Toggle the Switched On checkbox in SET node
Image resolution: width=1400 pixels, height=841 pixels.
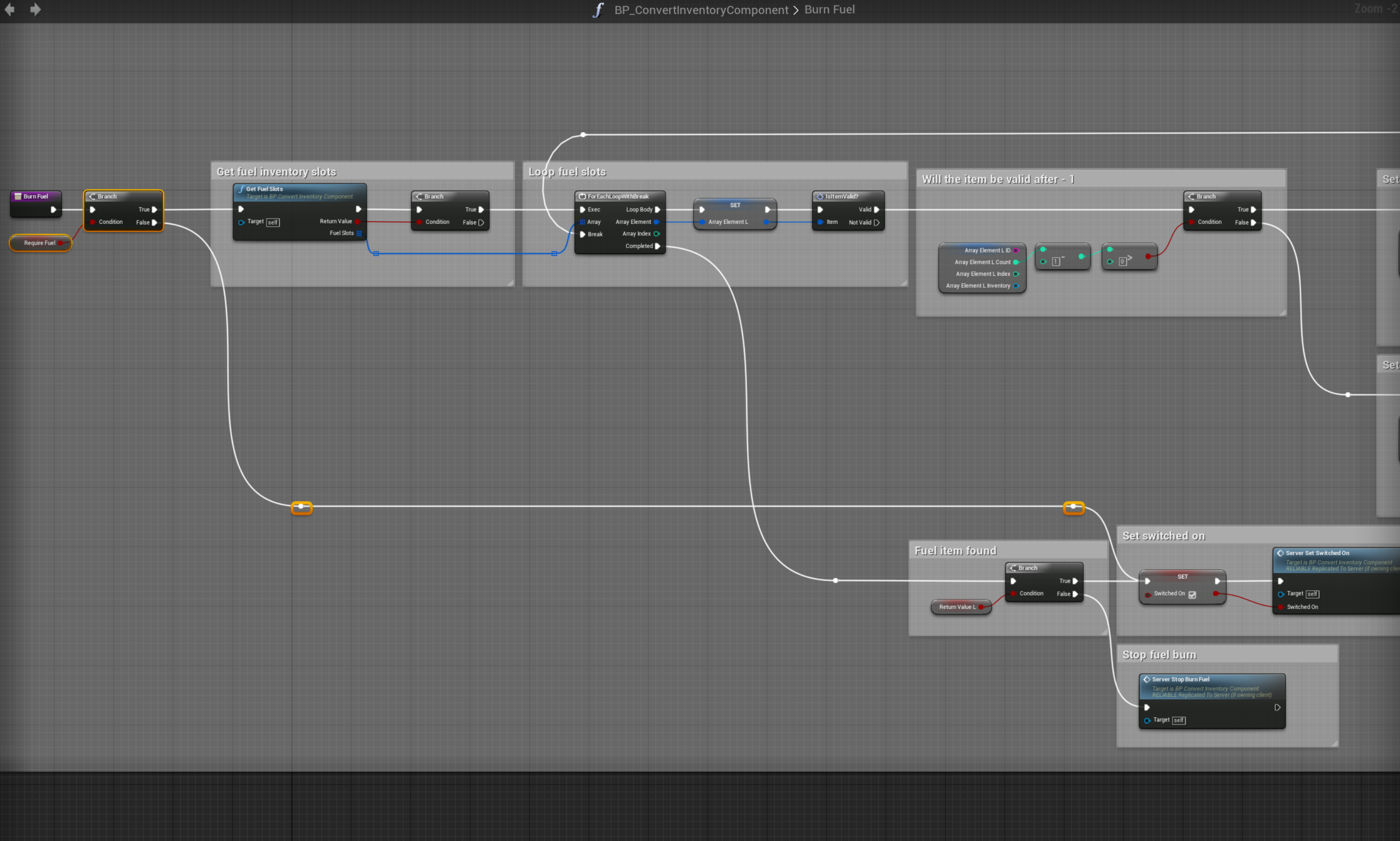pos(1192,594)
